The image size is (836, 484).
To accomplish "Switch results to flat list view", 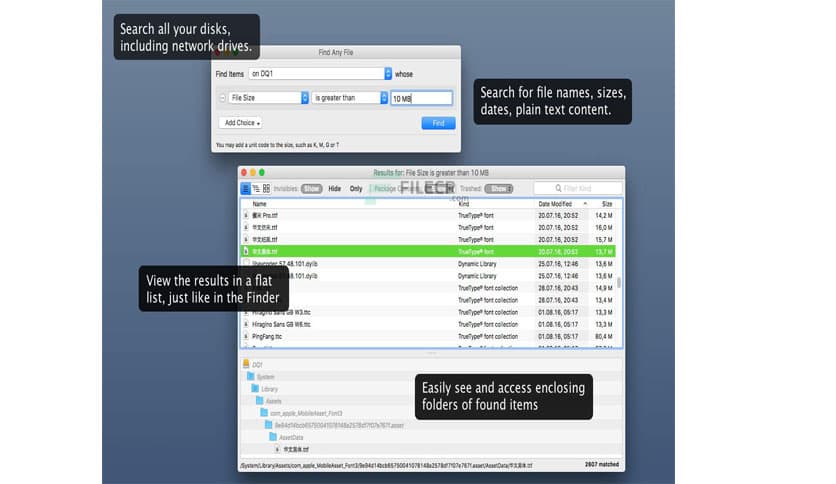I will point(245,189).
